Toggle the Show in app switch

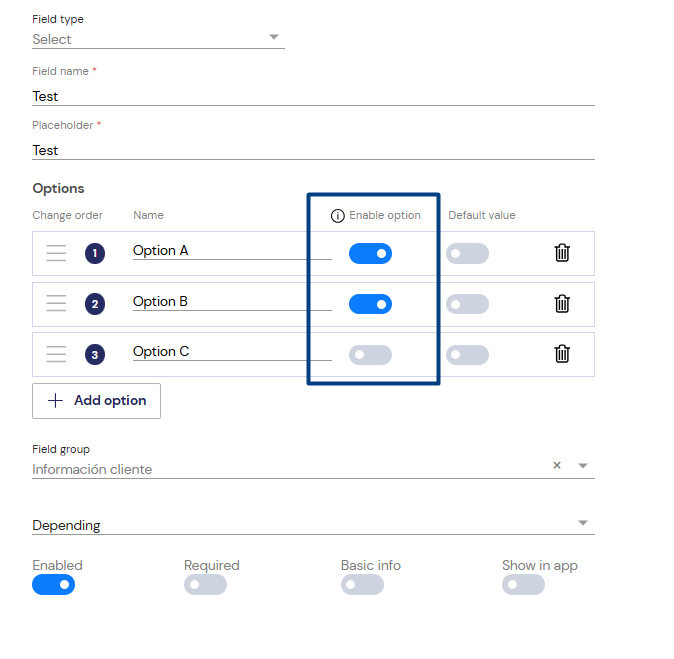coord(523,585)
